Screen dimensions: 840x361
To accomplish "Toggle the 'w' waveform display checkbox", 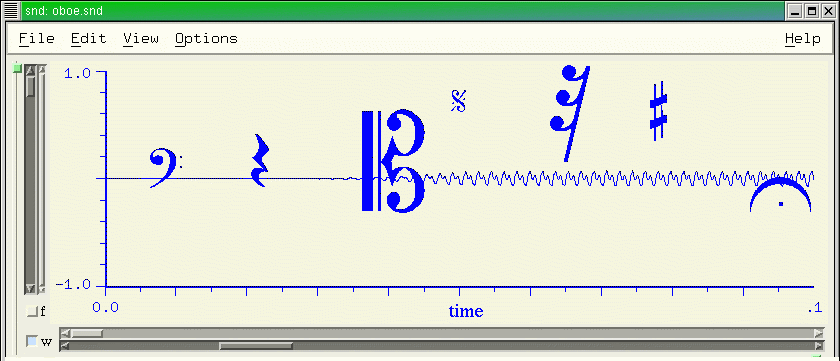I will click(32, 341).
